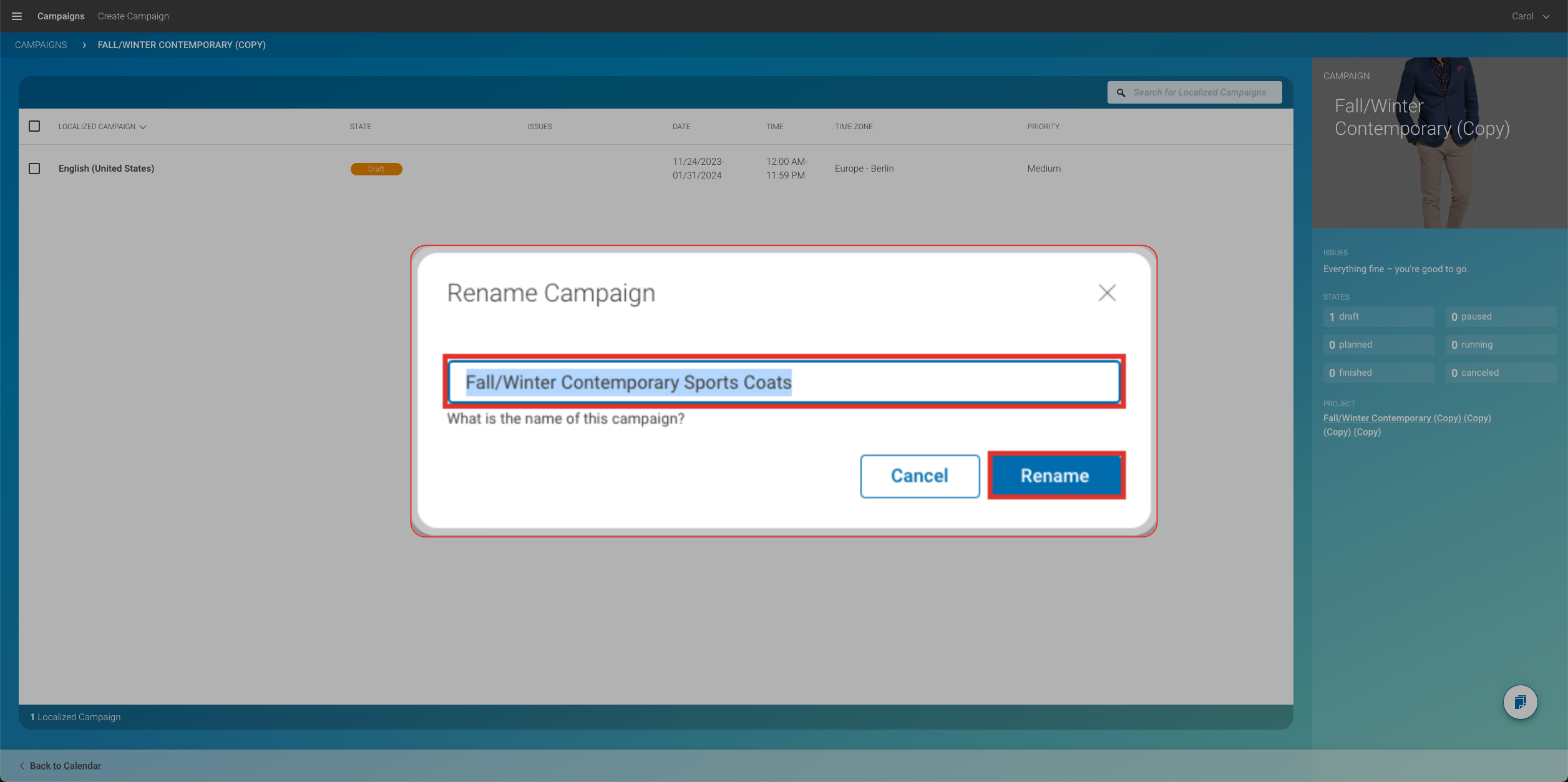
Task: Open the Campaigns menu item
Action: click(61, 16)
